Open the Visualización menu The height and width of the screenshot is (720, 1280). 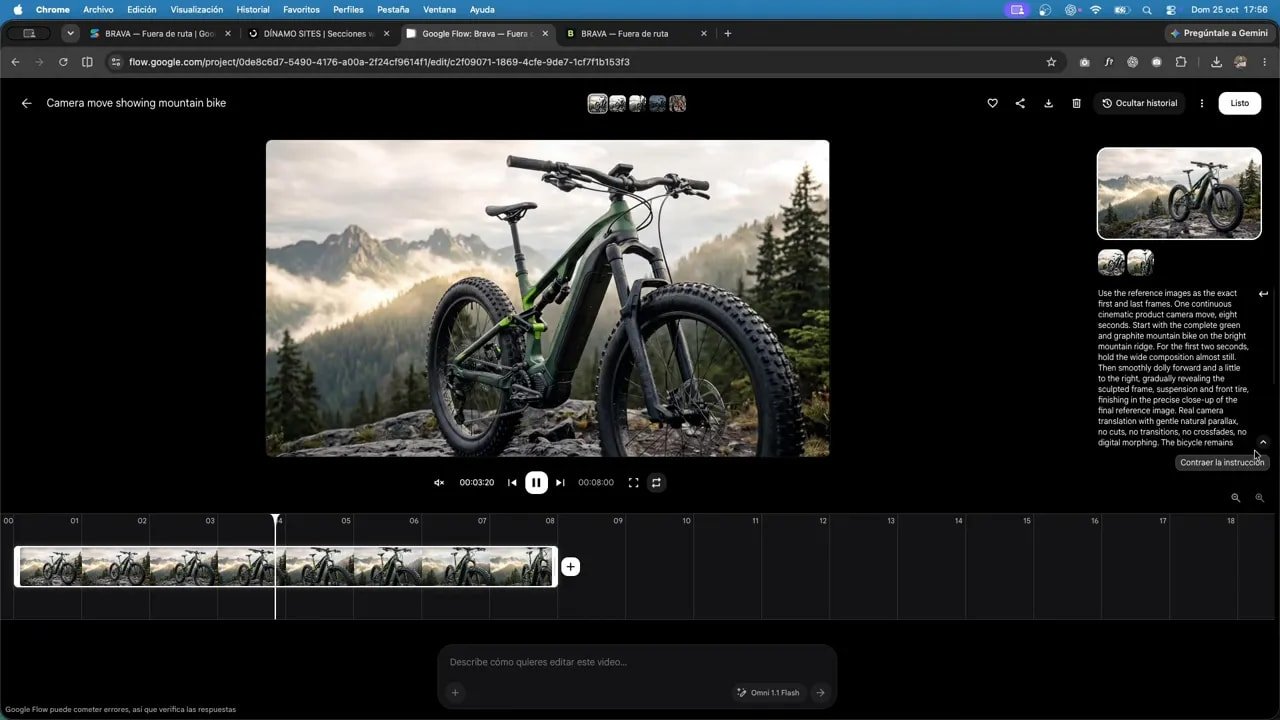(197, 9)
